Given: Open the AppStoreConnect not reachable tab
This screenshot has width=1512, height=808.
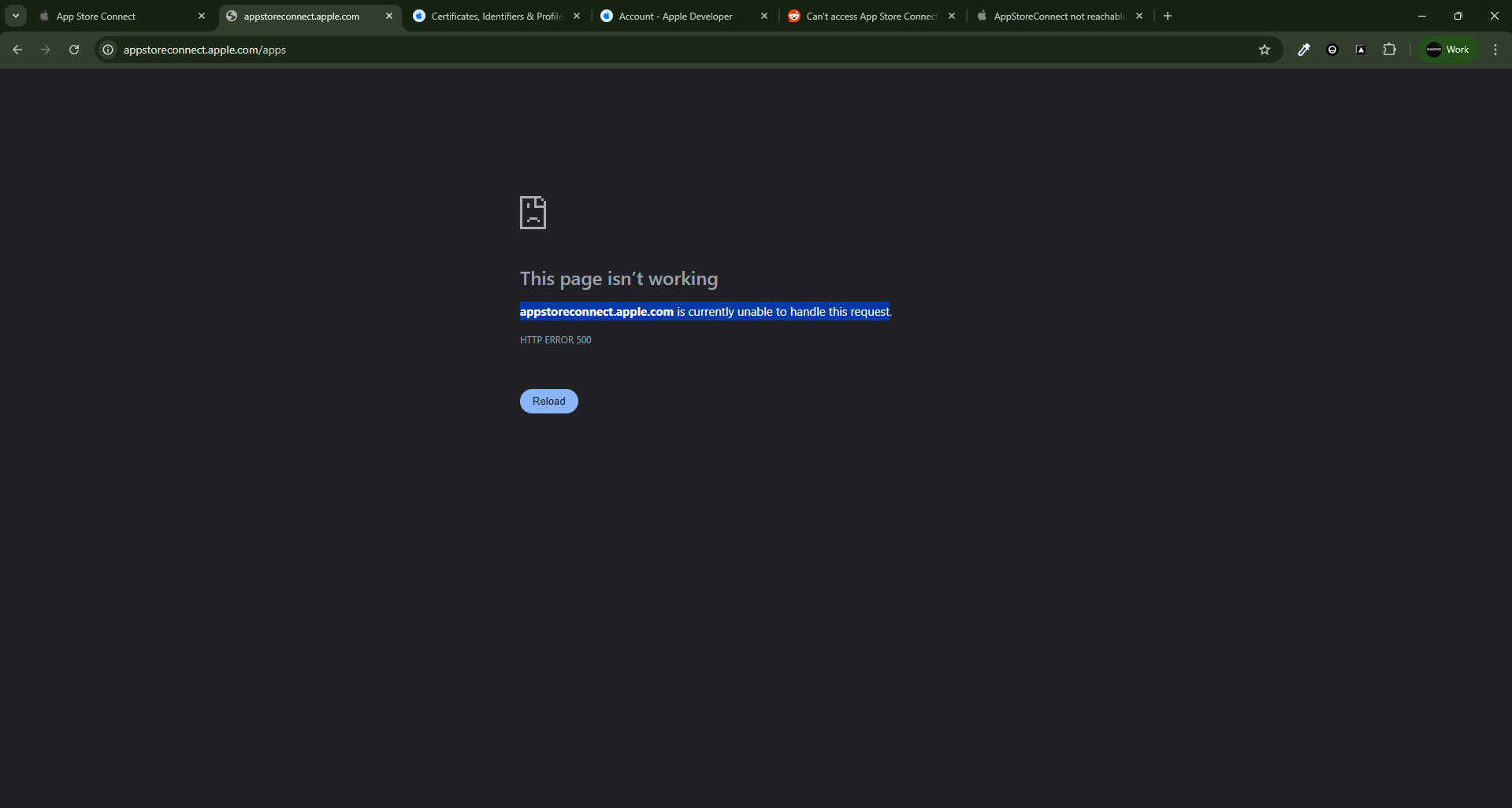Looking at the screenshot, I should pos(1059,16).
